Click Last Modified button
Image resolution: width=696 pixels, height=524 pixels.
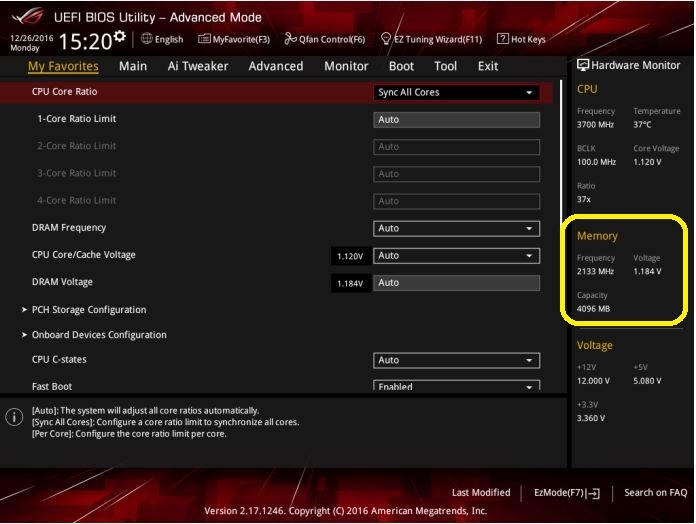click(481, 492)
